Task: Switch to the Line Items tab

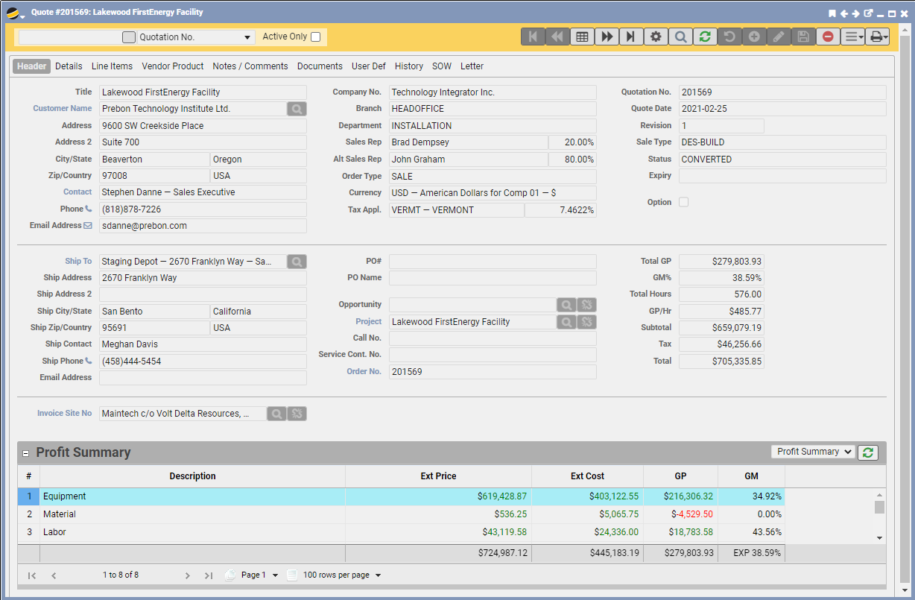Action: pos(111,66)
